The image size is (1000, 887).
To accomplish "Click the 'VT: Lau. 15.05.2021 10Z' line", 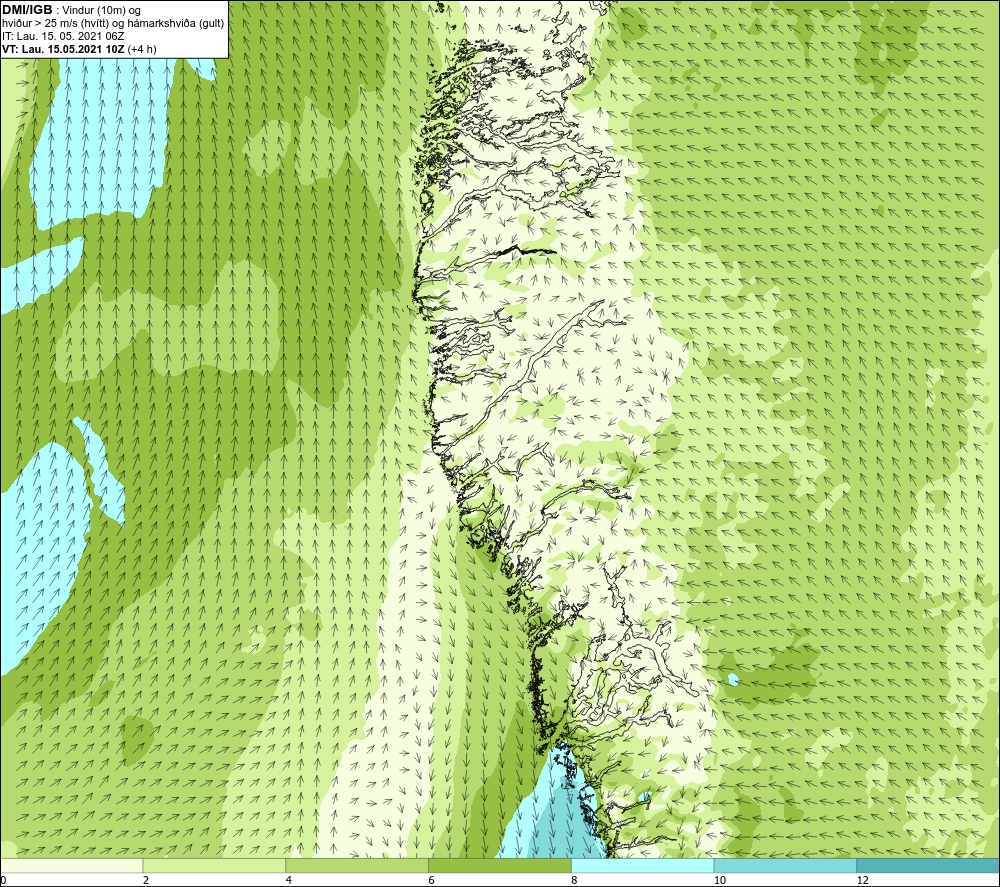I will coord(63,49).
